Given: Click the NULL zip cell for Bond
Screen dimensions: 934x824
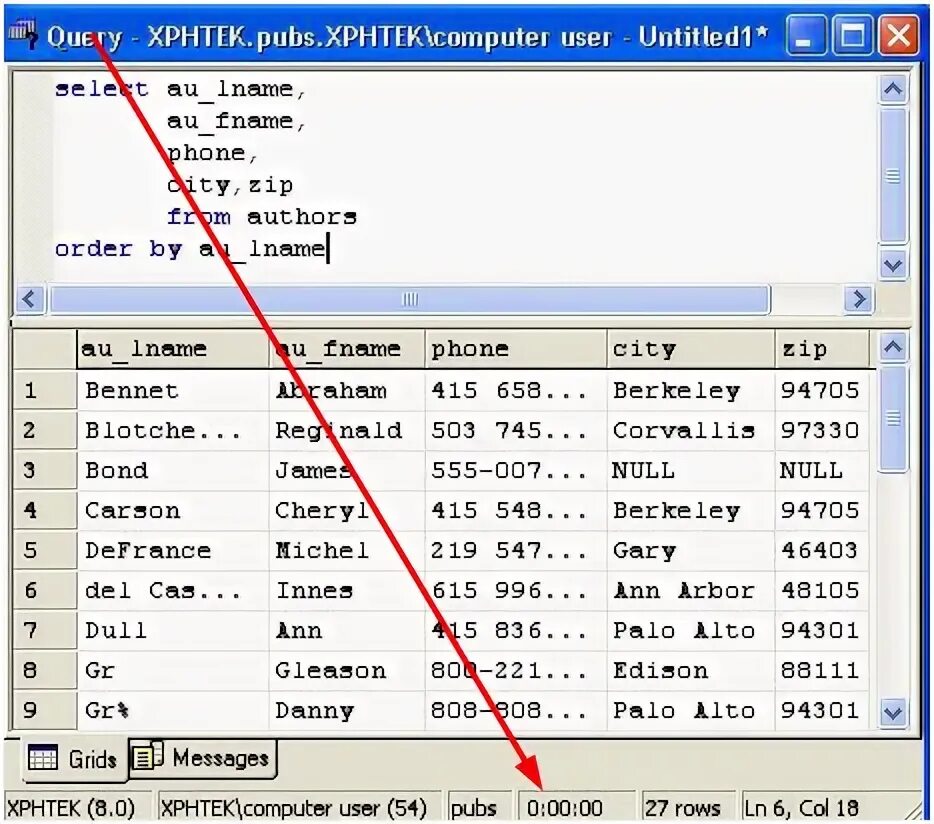Looking at the screenshot, I should point(821,471).
